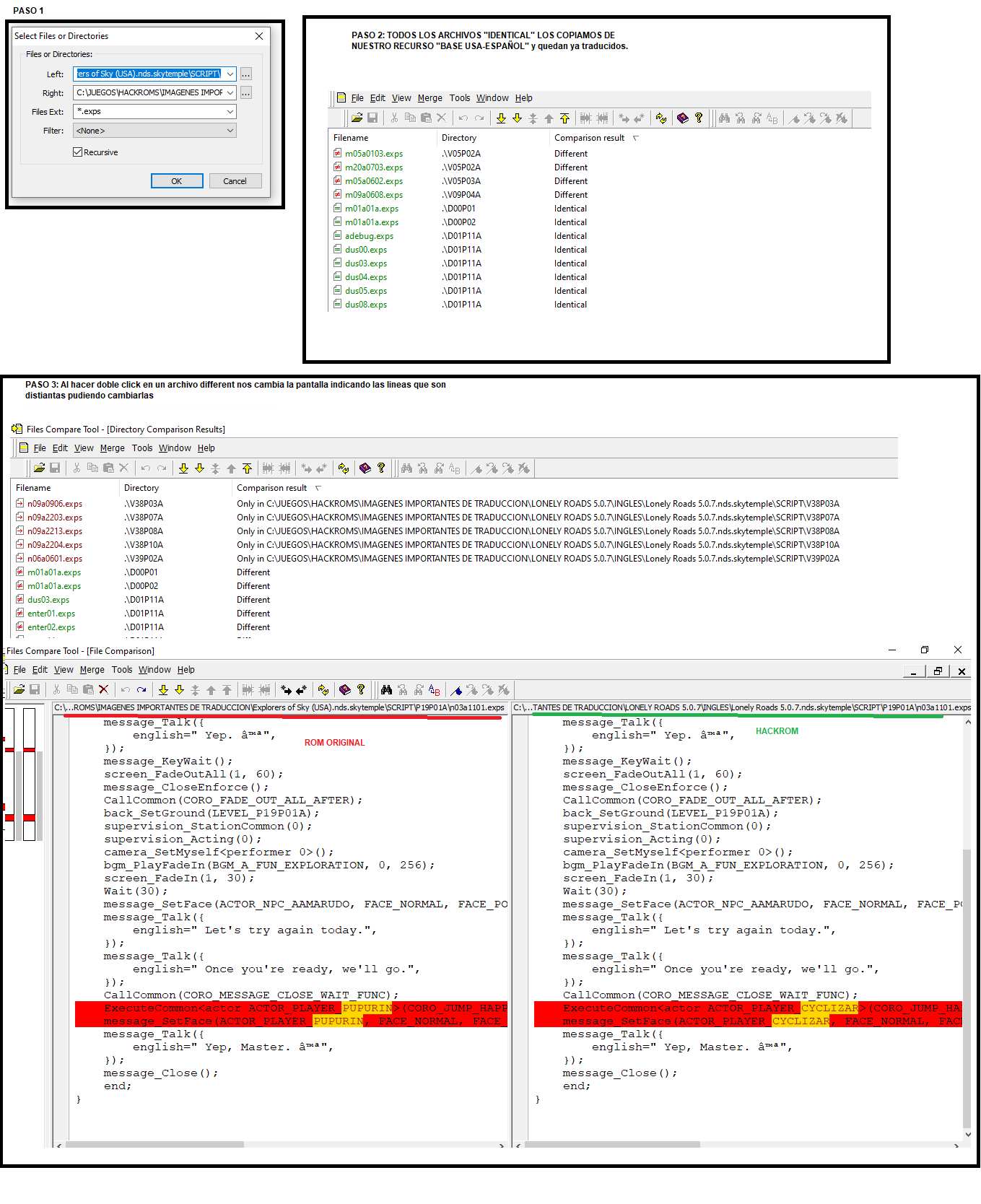Viewport: 981px width, 1204px height.
Task: Click left file path header in File Comparison
Action: pos(281,707)
